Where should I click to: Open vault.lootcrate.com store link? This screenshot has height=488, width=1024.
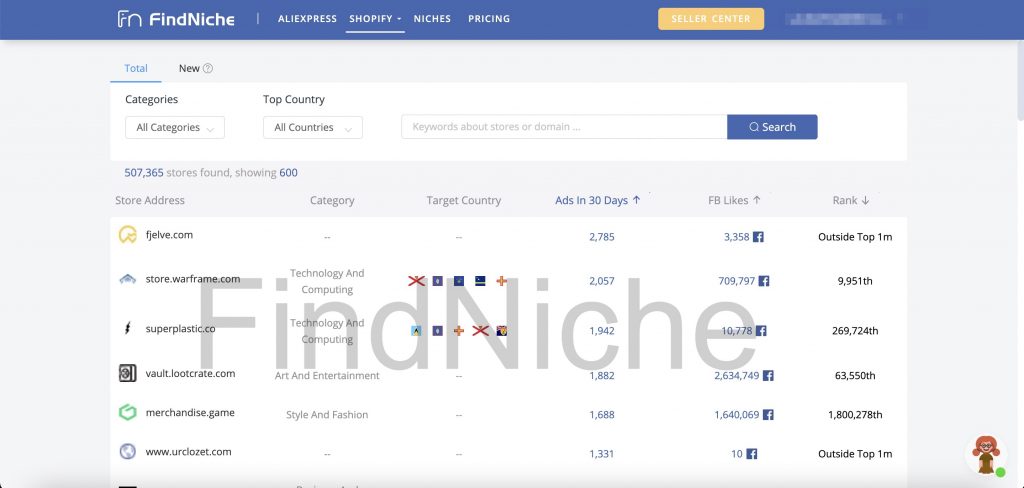click(190, 374)
